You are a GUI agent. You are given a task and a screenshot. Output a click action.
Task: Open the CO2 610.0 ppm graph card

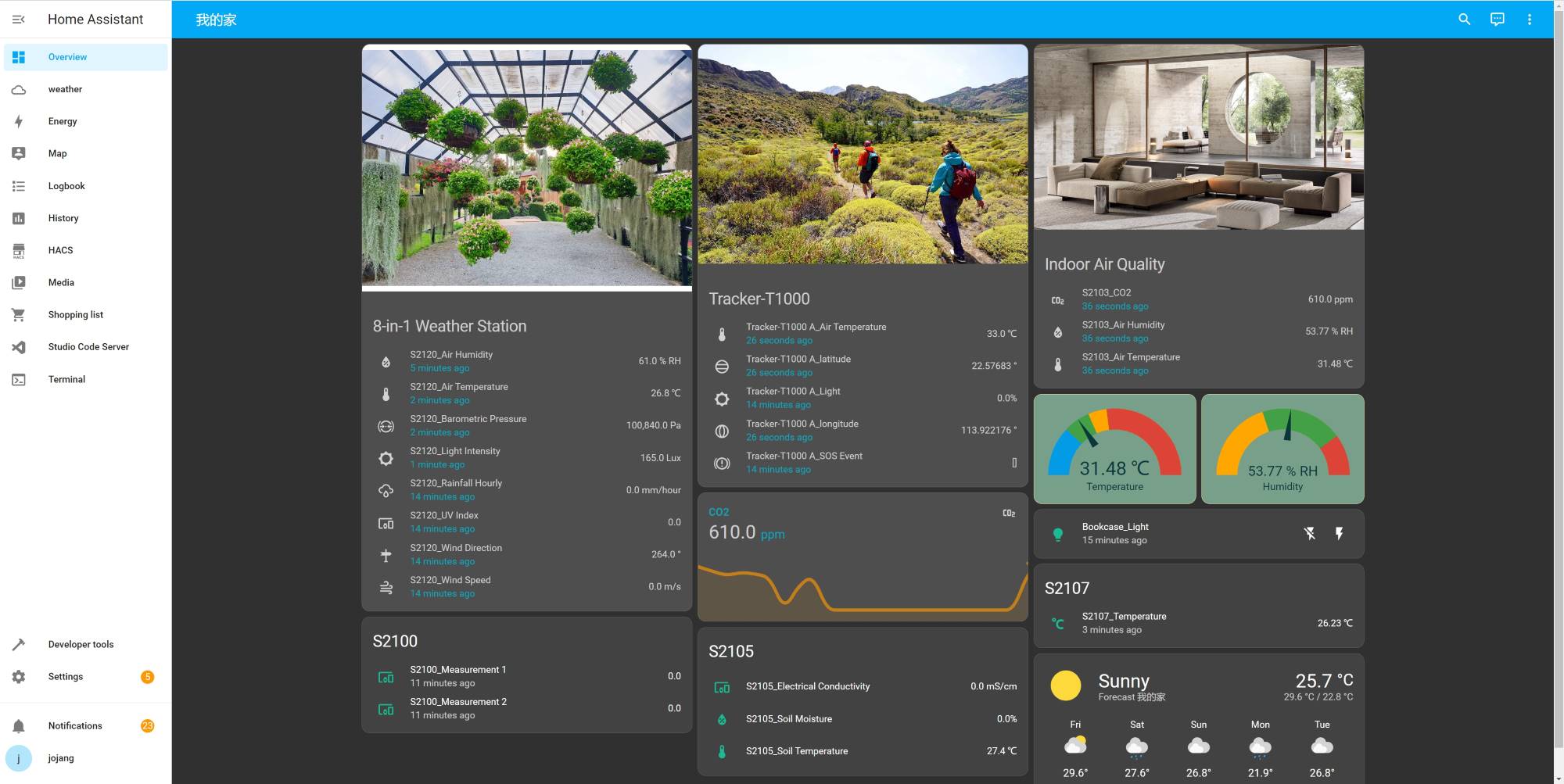pos(862,557)
